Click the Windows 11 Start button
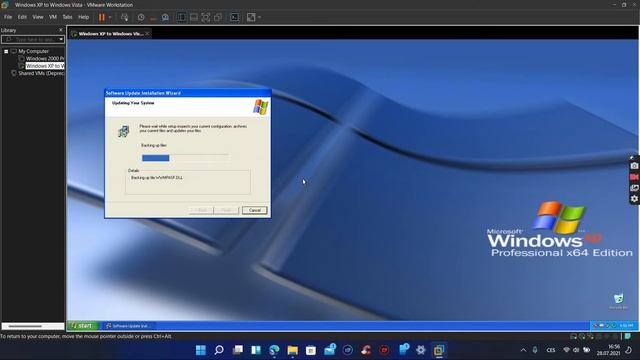640x360 pixels. pos(200,350)
